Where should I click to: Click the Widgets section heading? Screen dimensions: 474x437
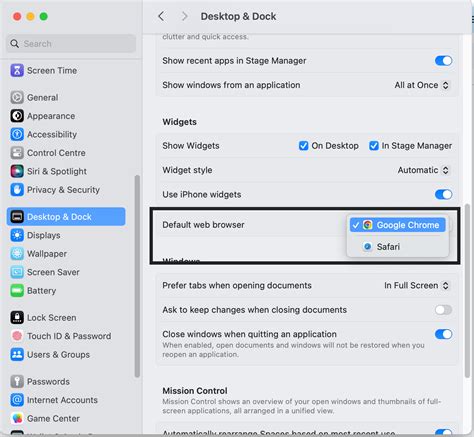click(179, 122)
